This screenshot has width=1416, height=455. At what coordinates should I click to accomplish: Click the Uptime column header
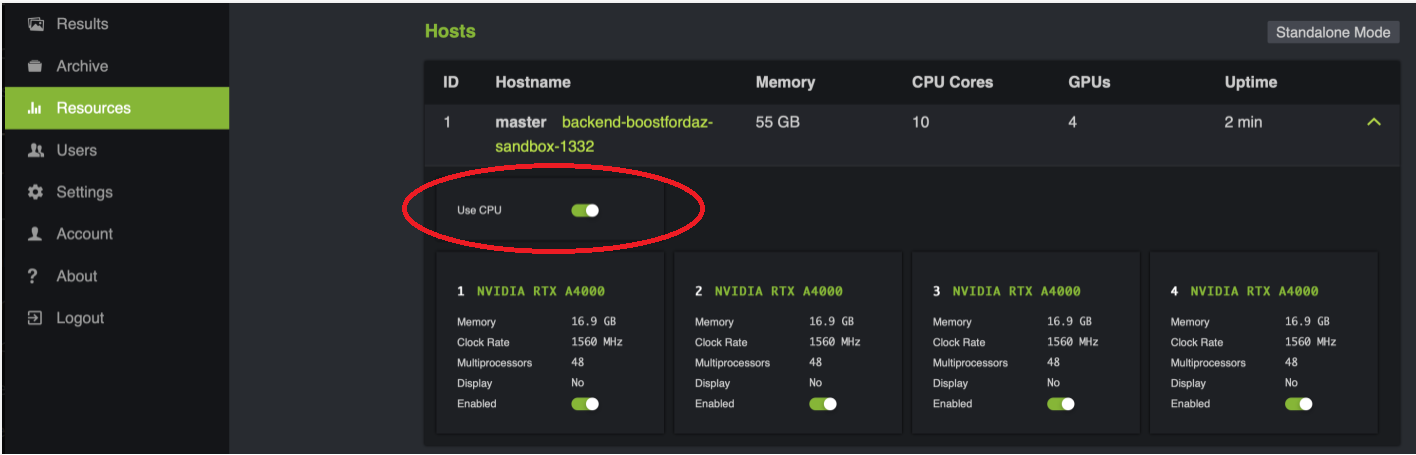[1250, 82]
